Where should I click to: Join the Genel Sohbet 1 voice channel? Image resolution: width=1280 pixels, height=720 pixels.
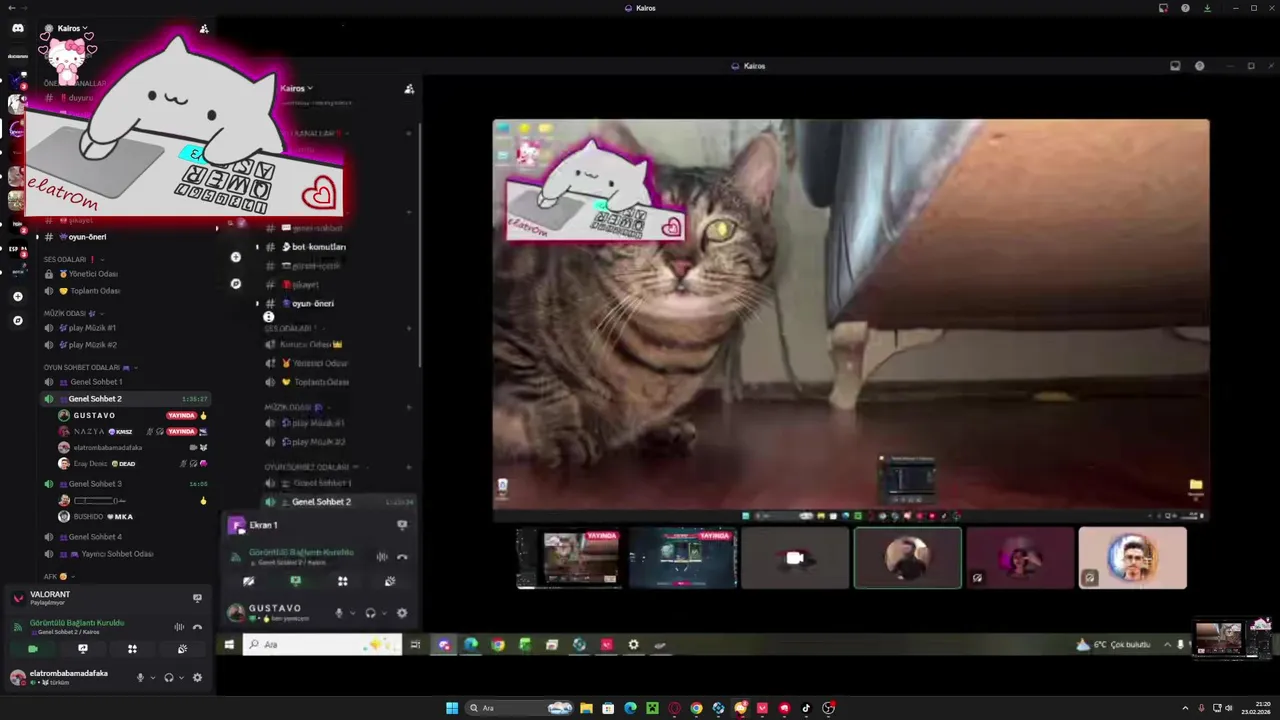click(127, 382)
